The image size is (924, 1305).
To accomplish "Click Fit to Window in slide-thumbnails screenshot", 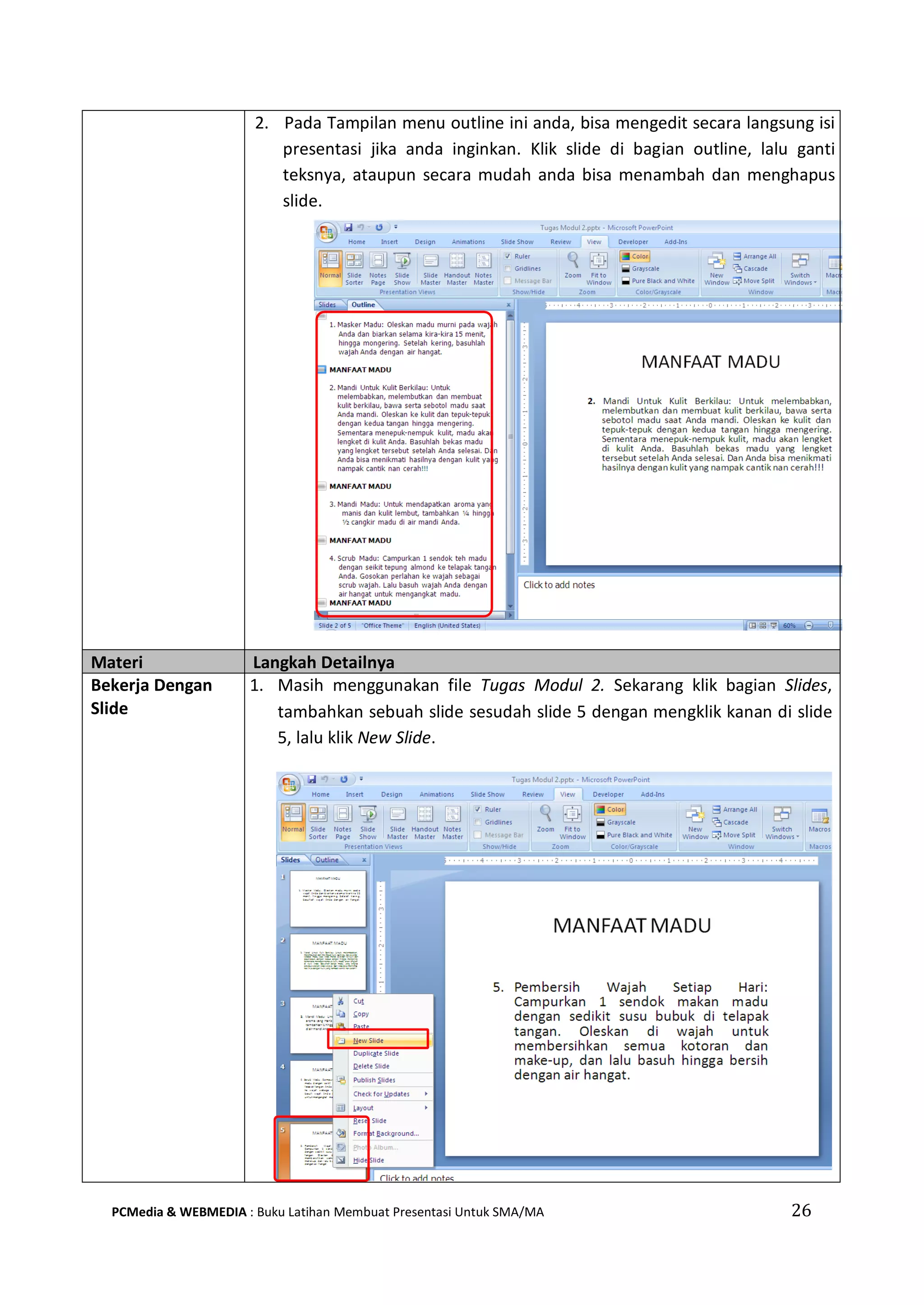I will pyautogui.click(x=573, y=822).
